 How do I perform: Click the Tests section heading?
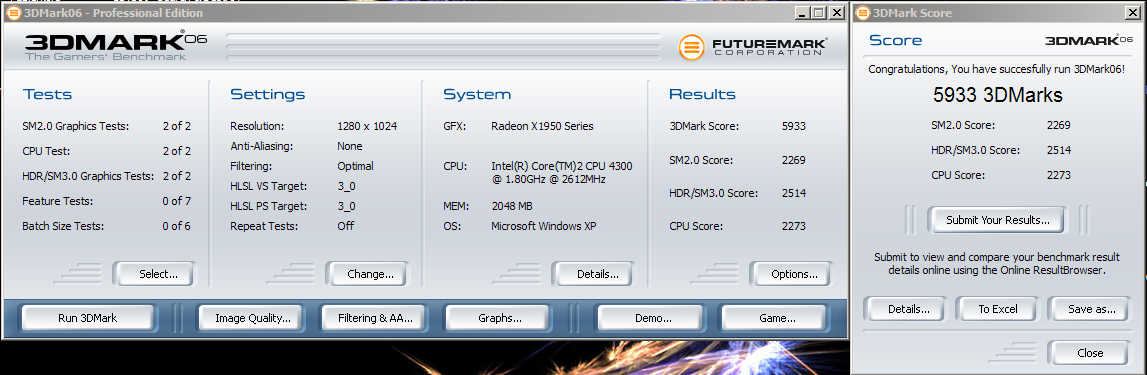pos(48,94)
